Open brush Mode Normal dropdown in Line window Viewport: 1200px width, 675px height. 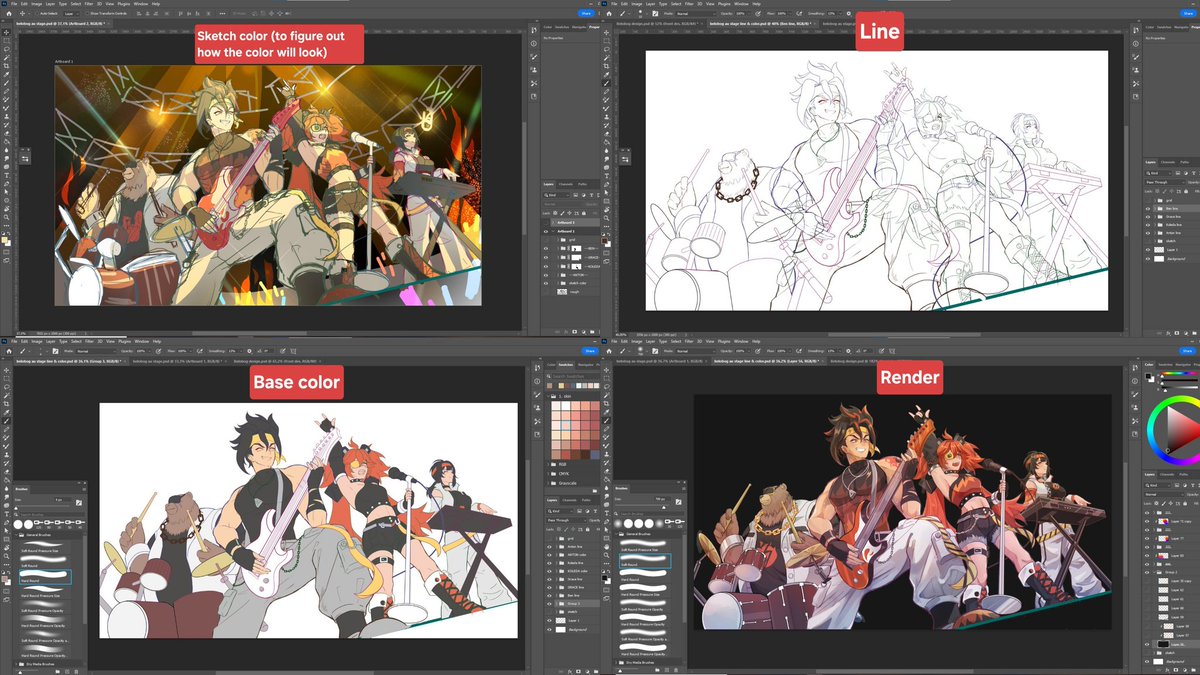click(697, 14)
